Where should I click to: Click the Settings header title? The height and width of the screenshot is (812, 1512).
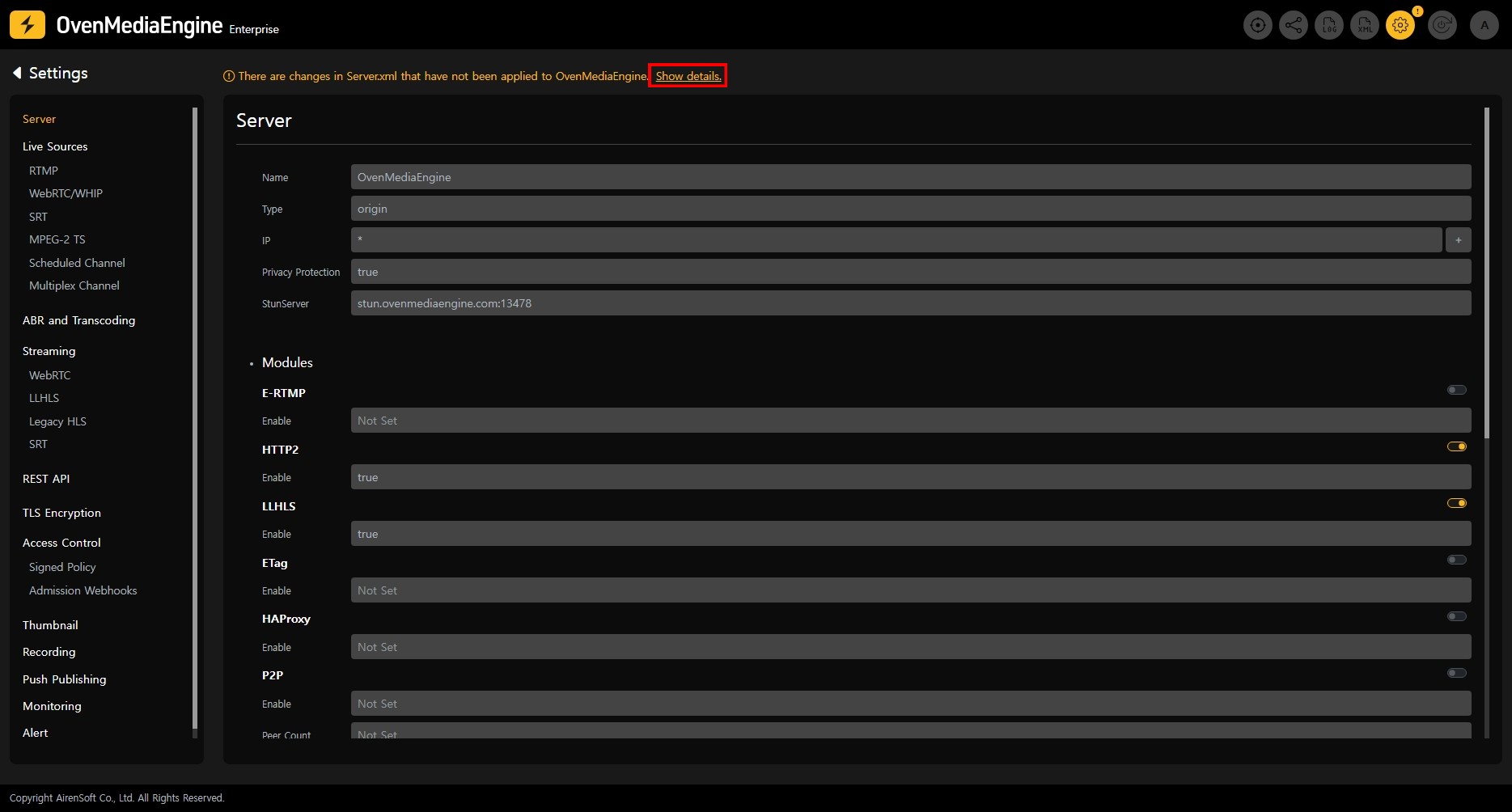[58, 73]
